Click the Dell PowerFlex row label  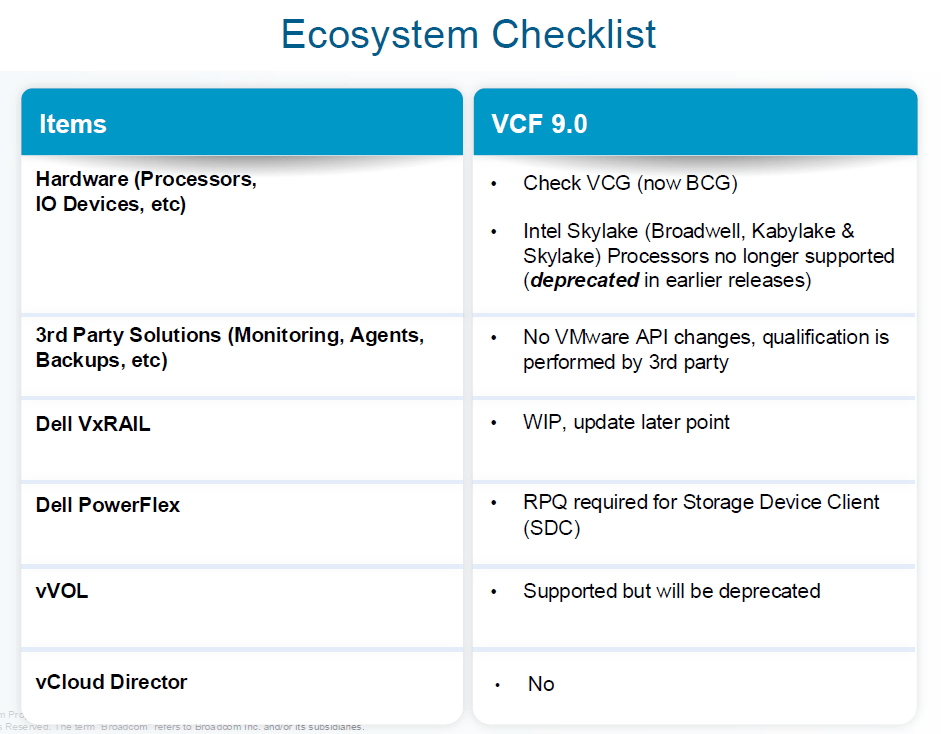[108, 505]
